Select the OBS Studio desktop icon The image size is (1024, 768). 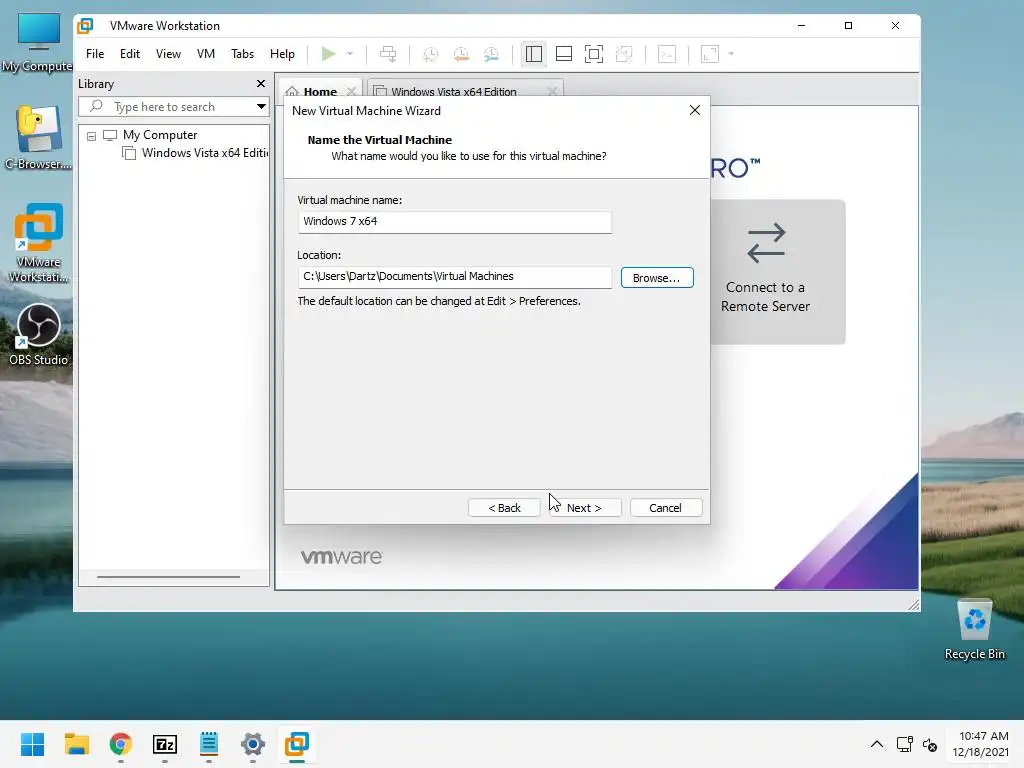click(39, 334)
